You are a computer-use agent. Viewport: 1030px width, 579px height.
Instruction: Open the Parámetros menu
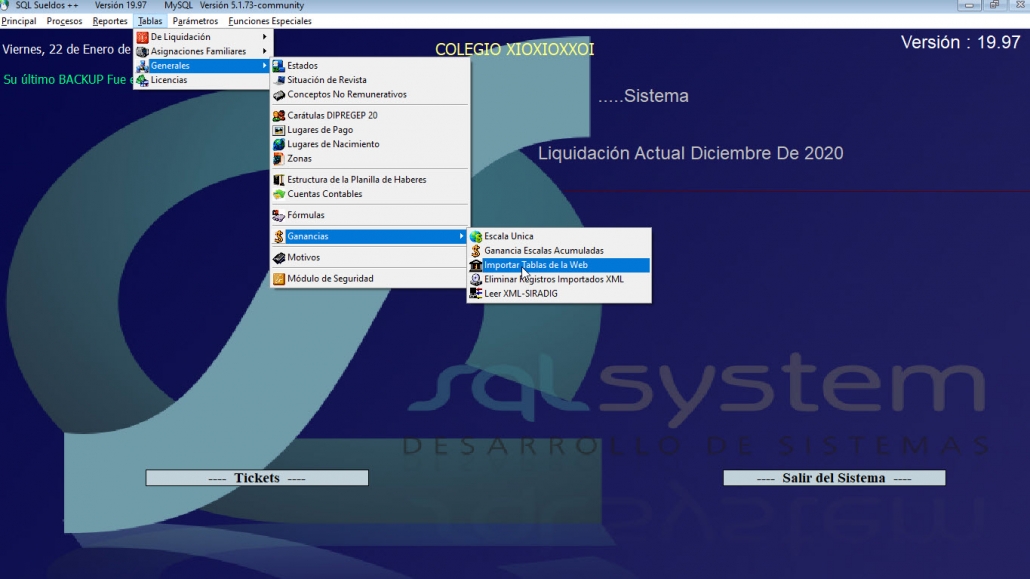(x=195, y=21)
